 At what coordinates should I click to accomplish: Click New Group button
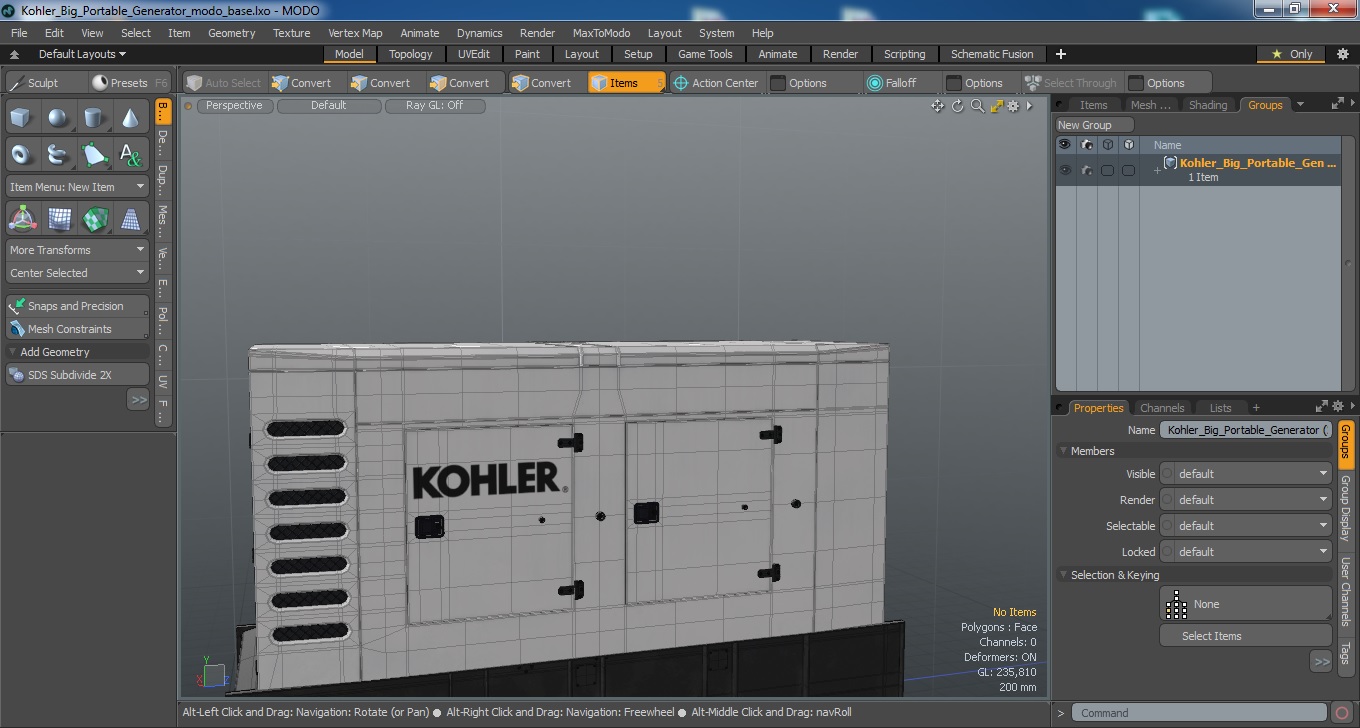1094,125
